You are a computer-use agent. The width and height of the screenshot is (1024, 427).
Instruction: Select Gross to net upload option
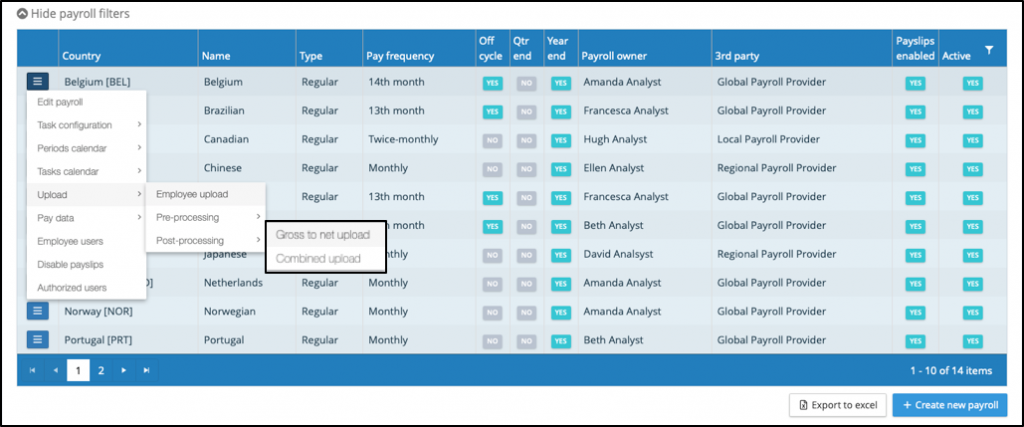[323, 235]
